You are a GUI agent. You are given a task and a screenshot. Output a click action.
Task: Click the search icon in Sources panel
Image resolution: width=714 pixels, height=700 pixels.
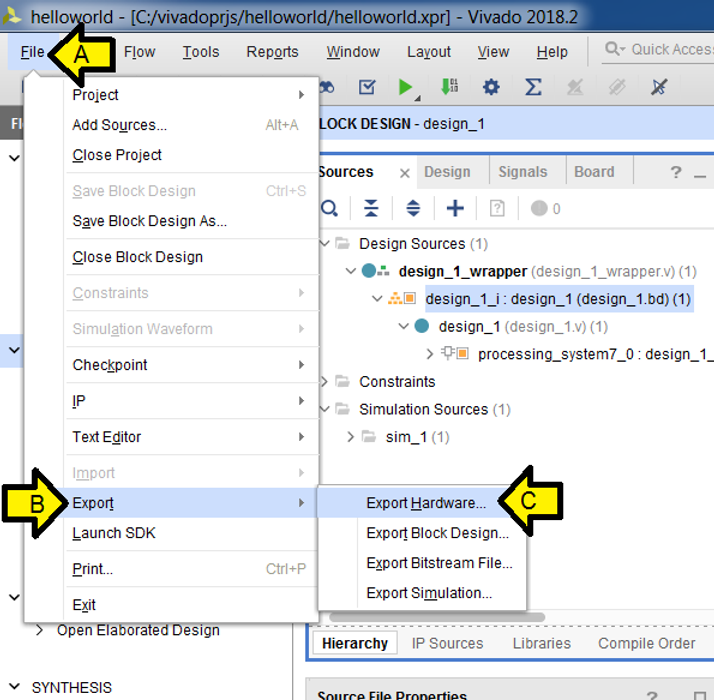329,208
